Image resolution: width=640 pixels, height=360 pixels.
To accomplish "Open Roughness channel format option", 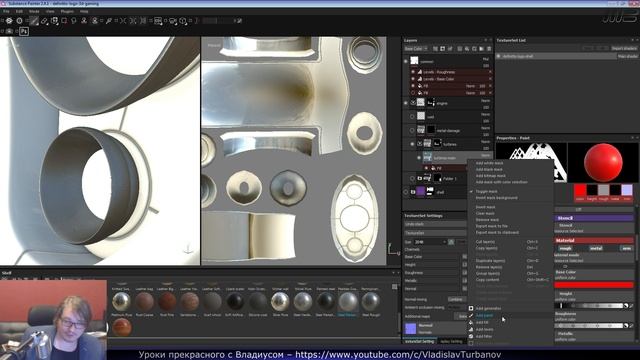I will click(464, 273).
